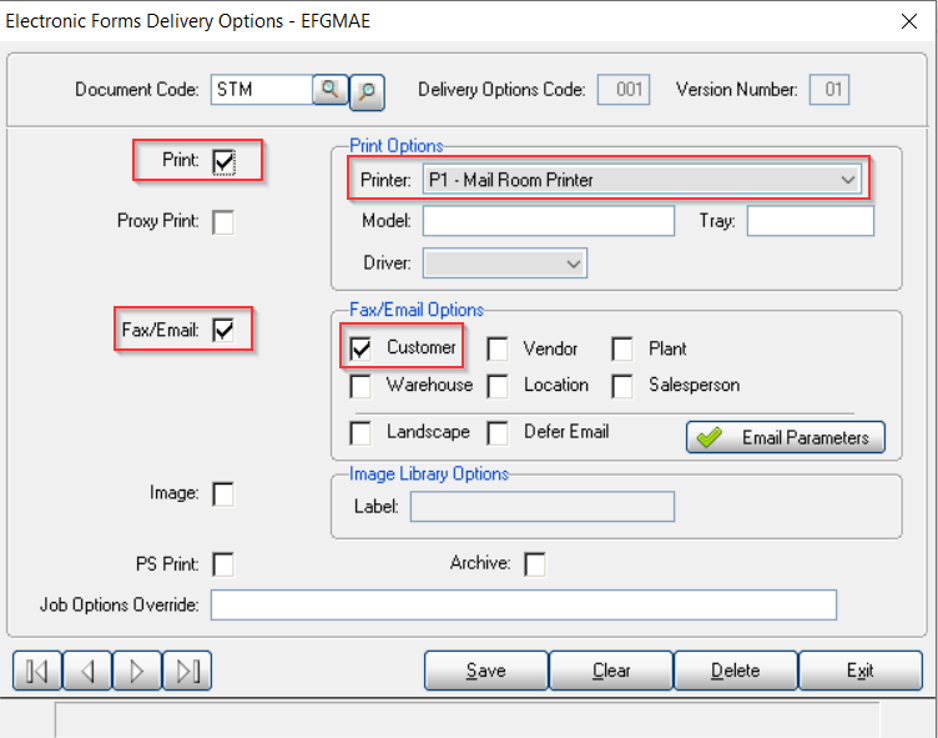The width and height of the screenshot is (938, 738).
Task: Click the Image Library Label field
Action: coord(543,507)
